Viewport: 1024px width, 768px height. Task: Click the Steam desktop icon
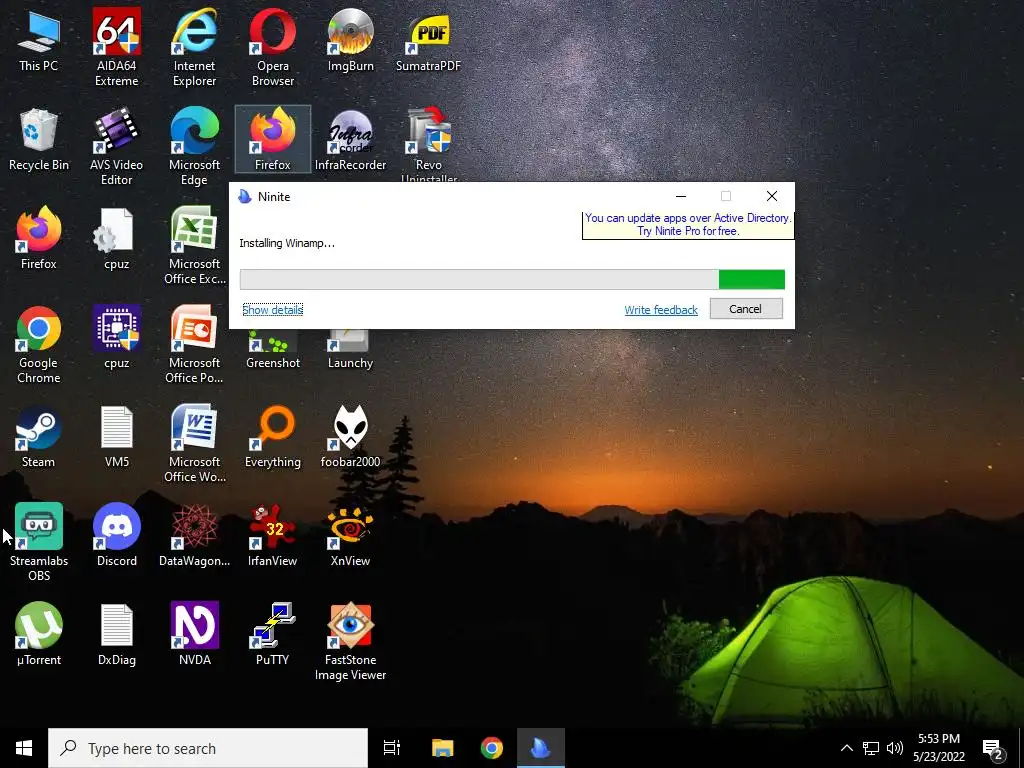pyautogui.click(x=39, y=438)
